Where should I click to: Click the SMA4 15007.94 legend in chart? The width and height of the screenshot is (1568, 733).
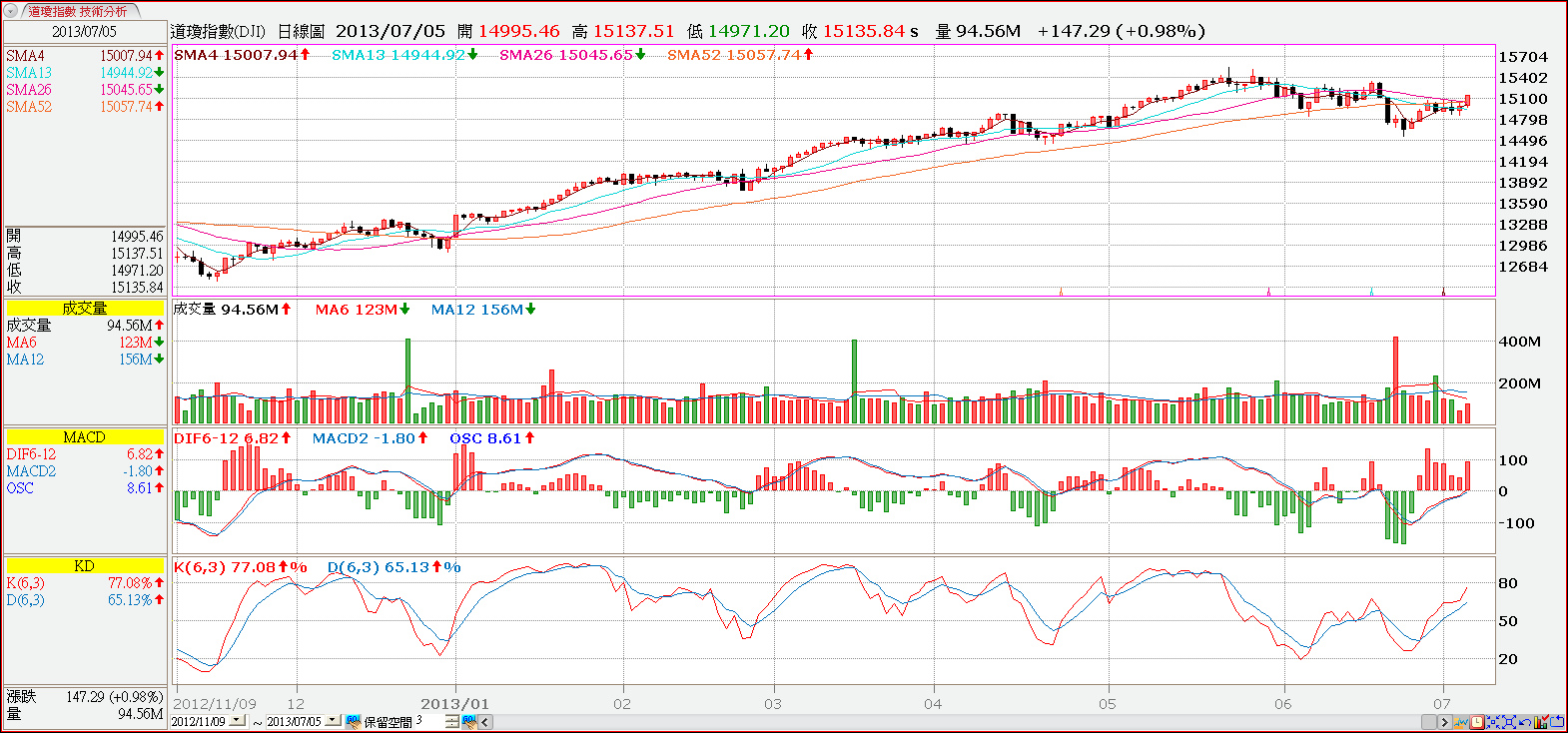242,55
